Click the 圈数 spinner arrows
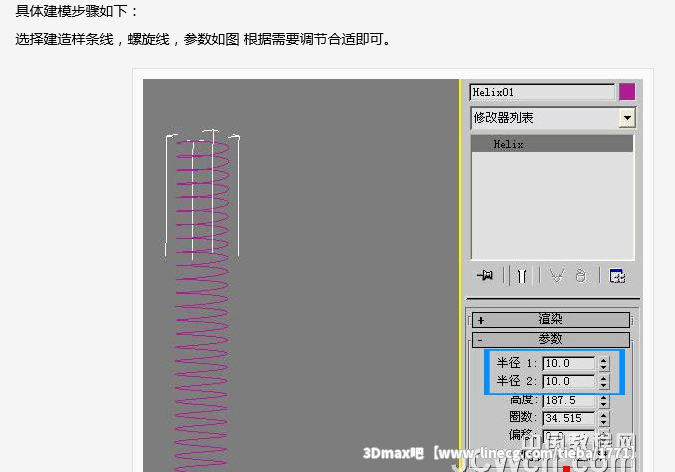675x472 pixels. tap(603, 417)
